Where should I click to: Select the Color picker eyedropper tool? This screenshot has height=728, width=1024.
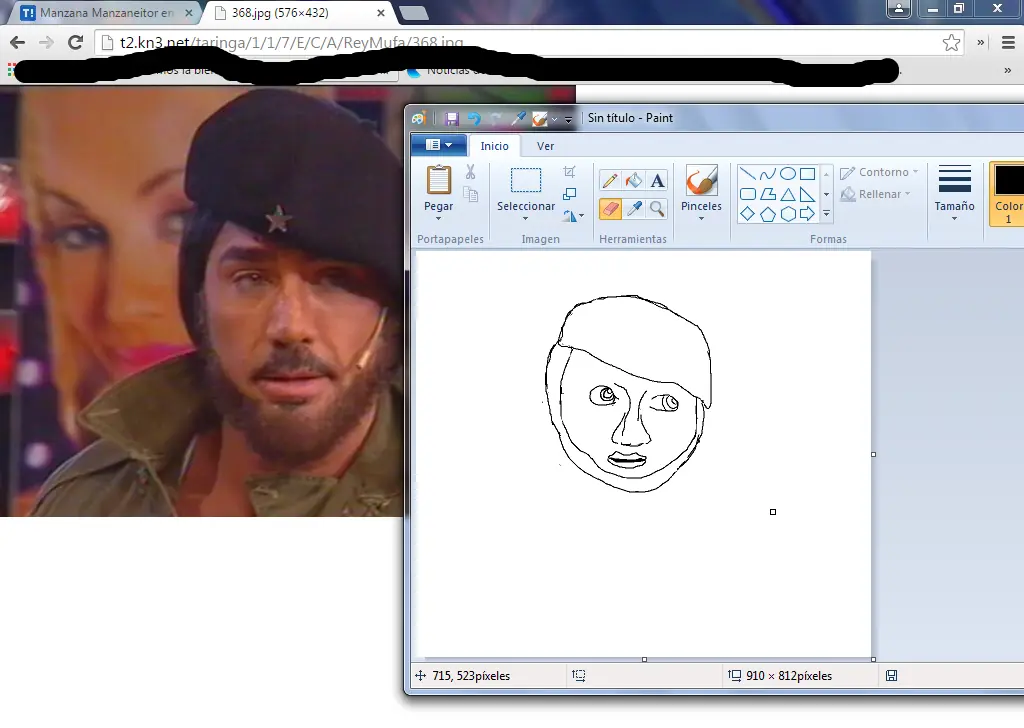(x=633, y=209)
